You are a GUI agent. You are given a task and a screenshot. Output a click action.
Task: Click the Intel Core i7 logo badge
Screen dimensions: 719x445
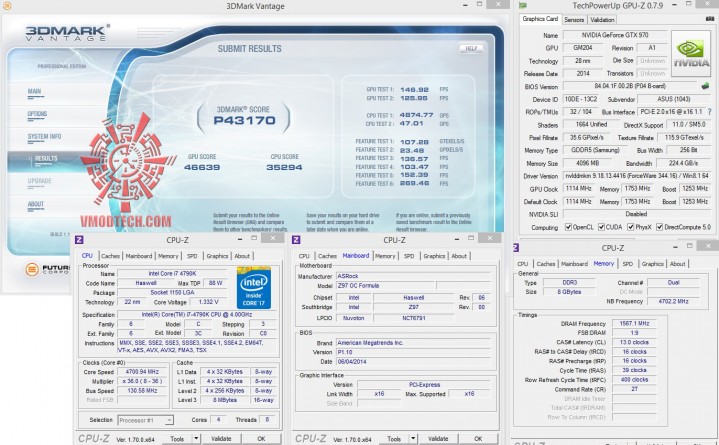coord(254,288)
